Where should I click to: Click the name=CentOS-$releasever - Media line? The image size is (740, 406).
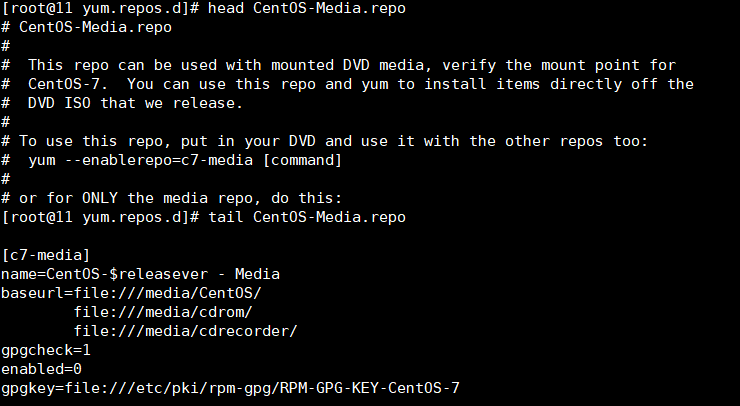point(141,274)
